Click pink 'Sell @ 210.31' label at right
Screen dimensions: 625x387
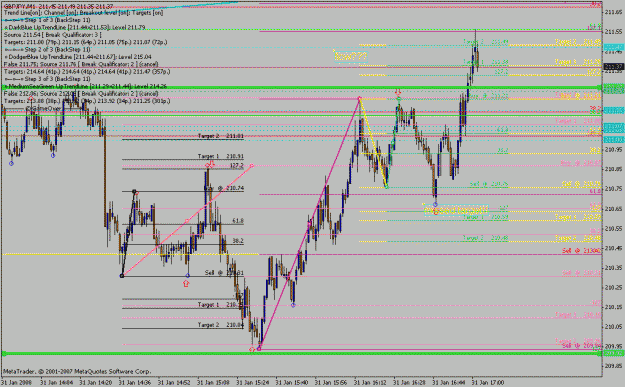click(x=582, y=273)
